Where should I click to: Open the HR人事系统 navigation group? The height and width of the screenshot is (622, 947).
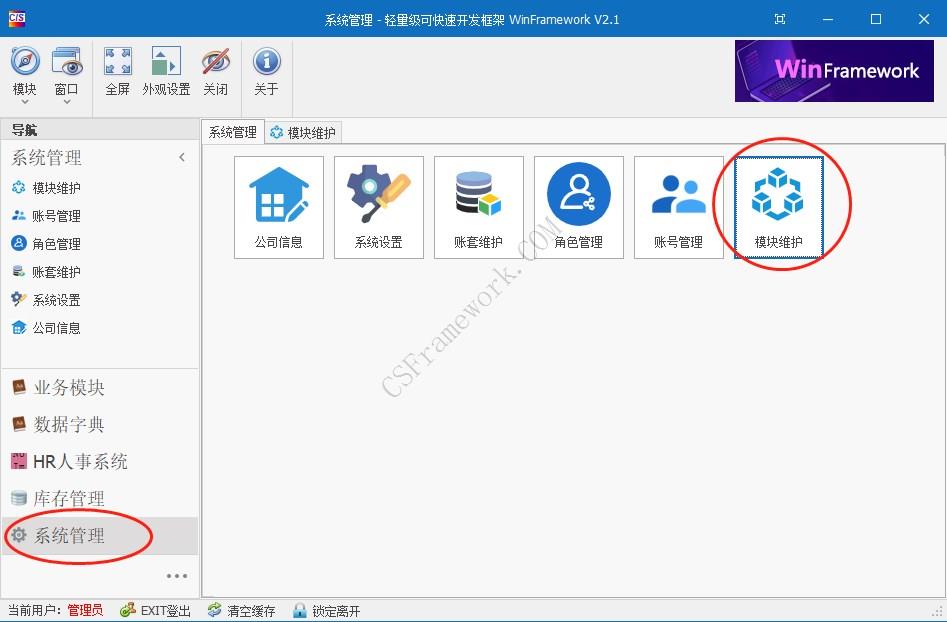tap(80, 462)
